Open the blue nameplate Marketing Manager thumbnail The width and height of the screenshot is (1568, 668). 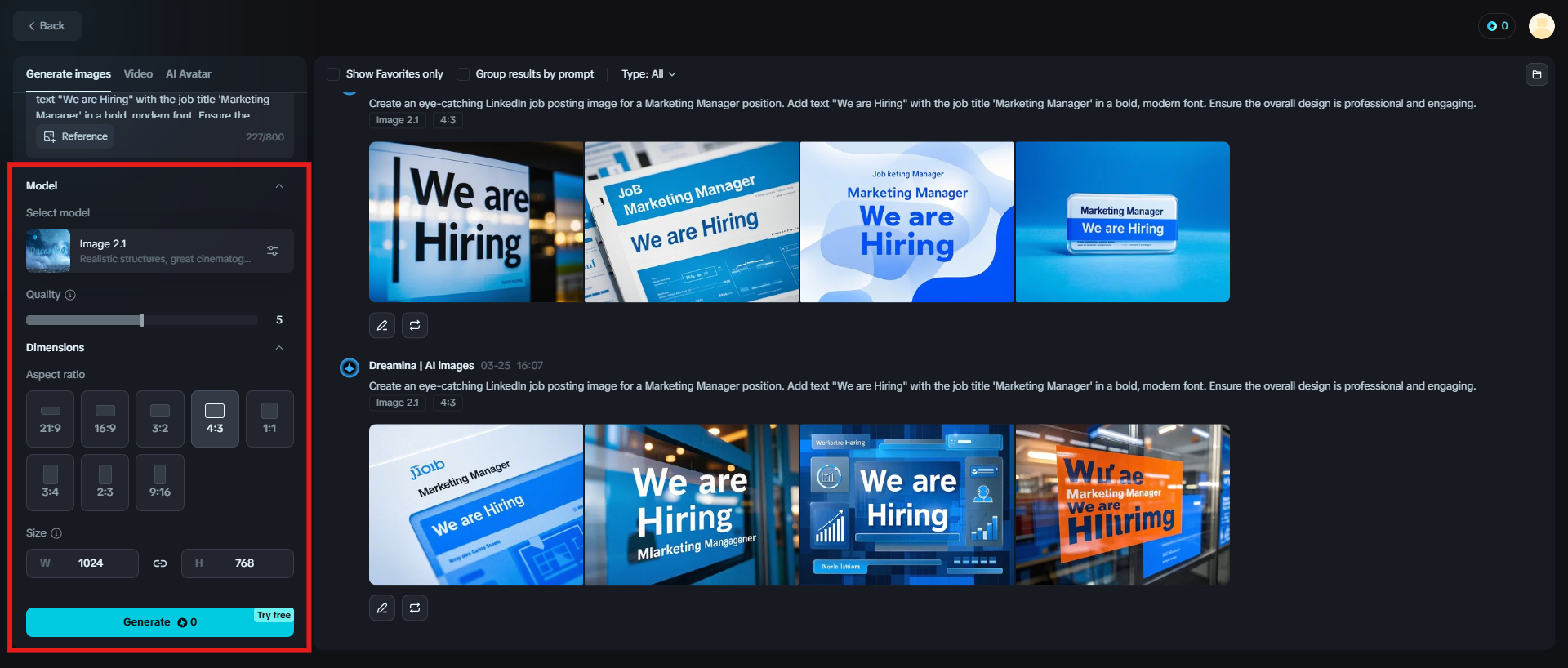pos(1123,222)
